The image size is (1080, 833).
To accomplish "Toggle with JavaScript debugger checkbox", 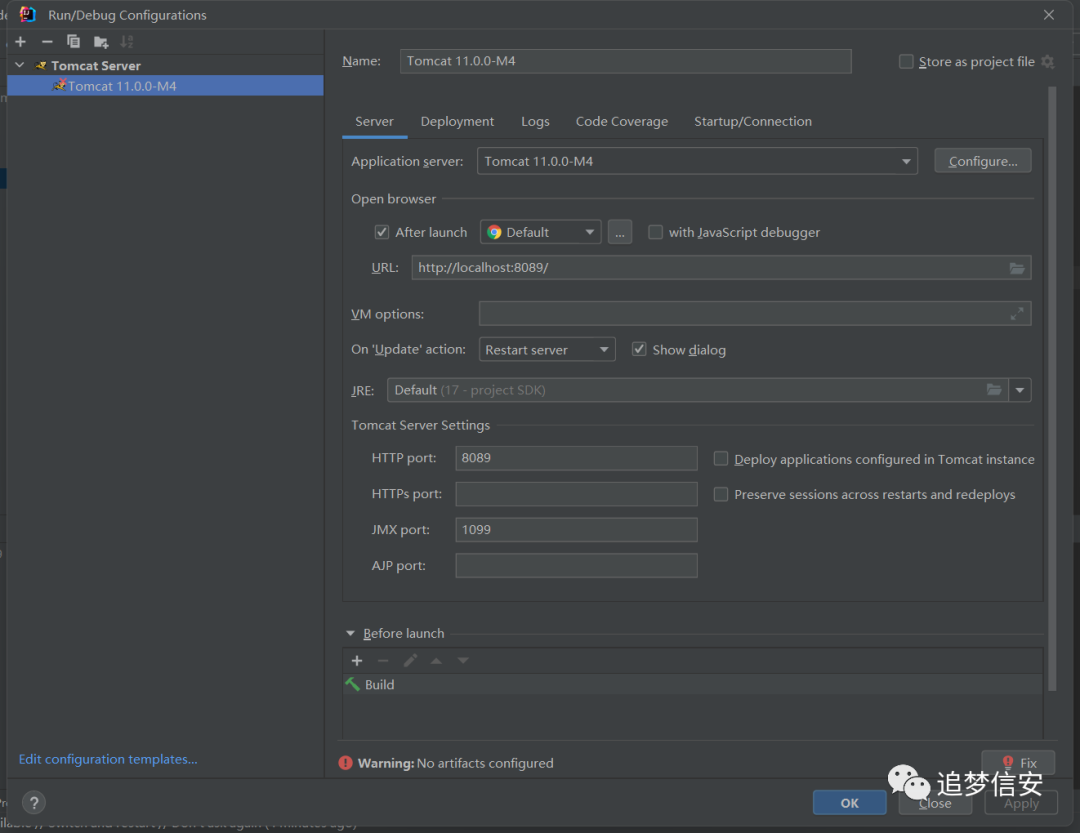I will click(x=655, y=232).
